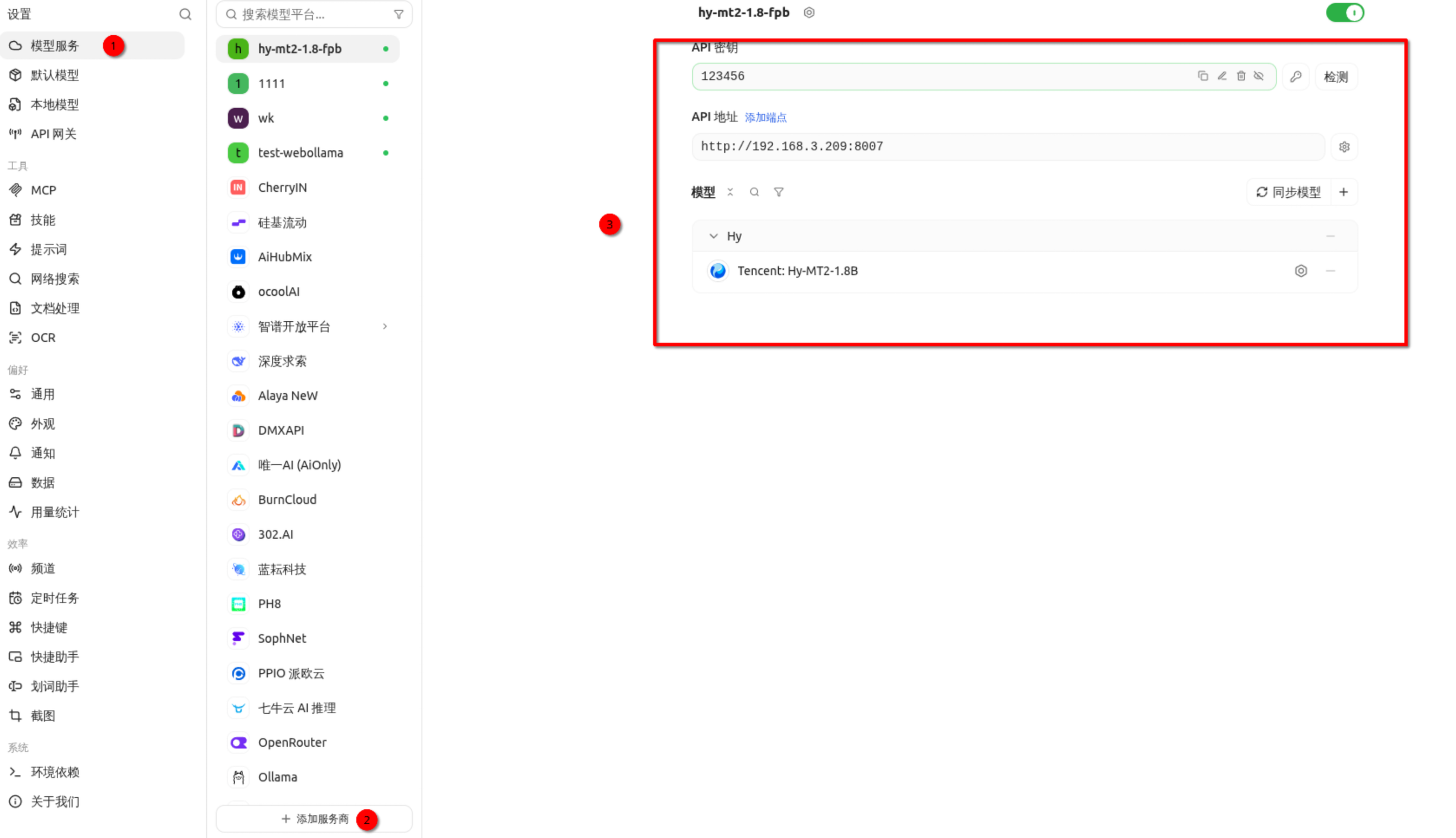Click the 添加端点 add endpoint link
This screenshot has width=1456, height=838.
coord(765,117)
